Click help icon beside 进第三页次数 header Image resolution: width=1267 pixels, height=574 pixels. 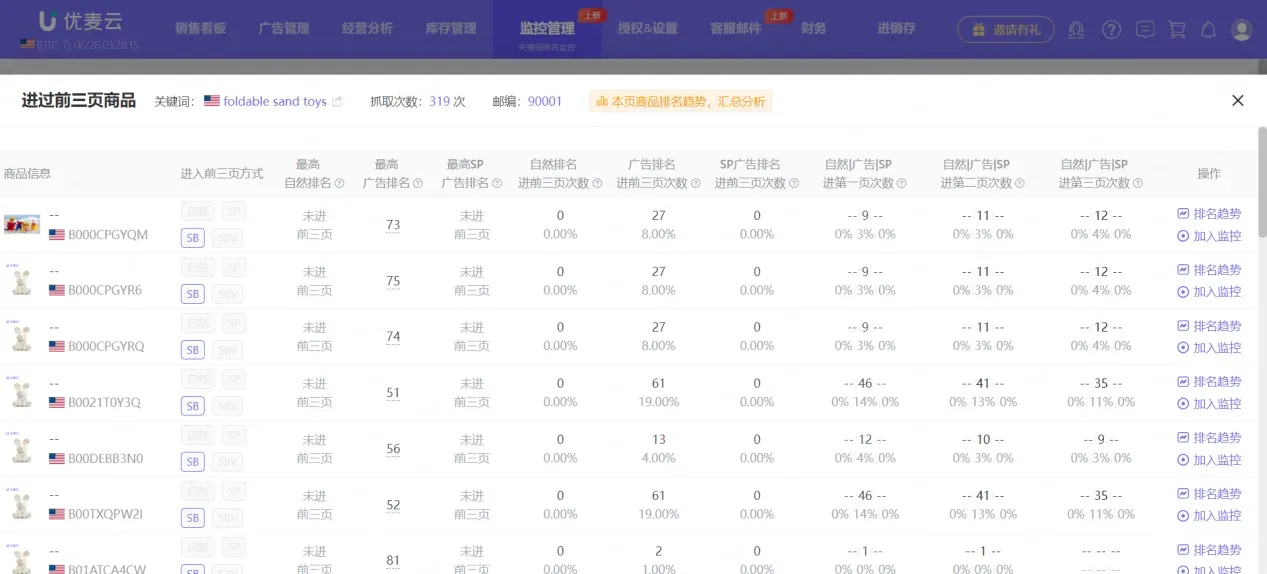[x=1137, y=183]
